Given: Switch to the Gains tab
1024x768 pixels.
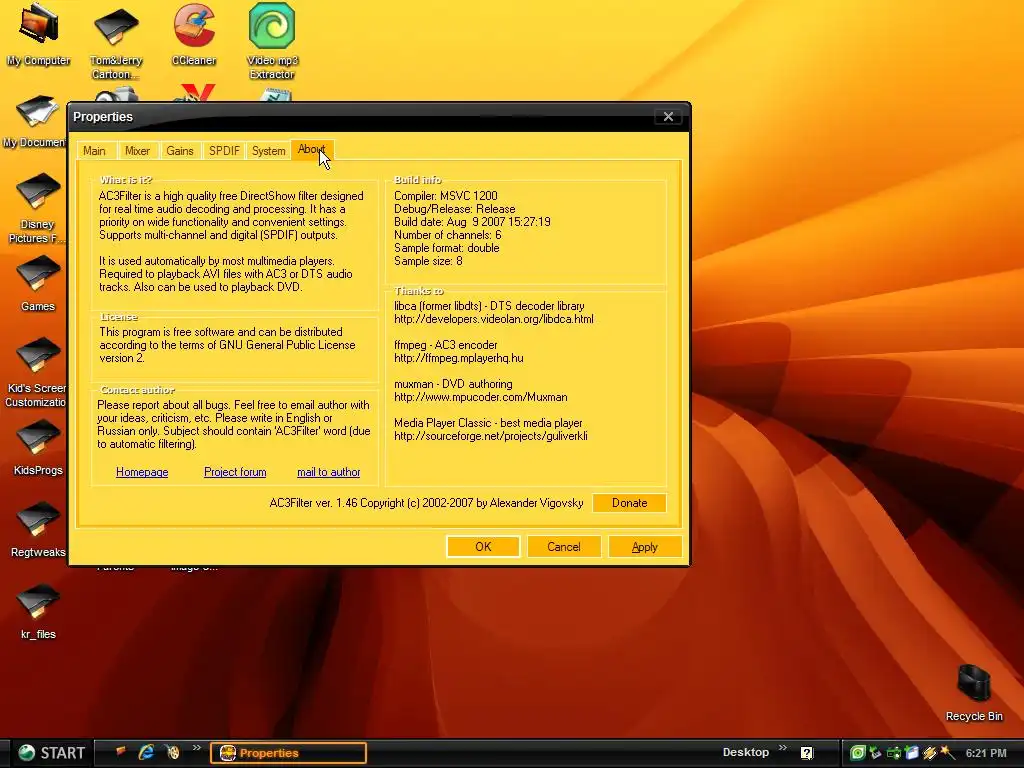Looking at the screenshot, I should coord(180,151).
